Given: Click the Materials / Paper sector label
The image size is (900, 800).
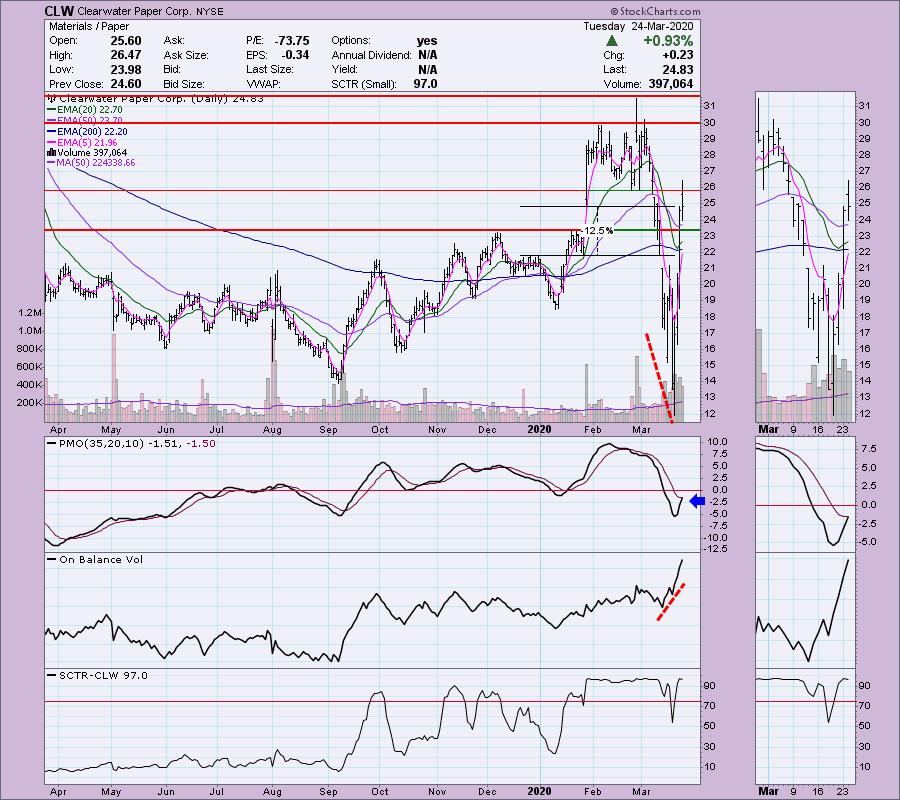Looking at the screenshot, I should click(89, 26).
